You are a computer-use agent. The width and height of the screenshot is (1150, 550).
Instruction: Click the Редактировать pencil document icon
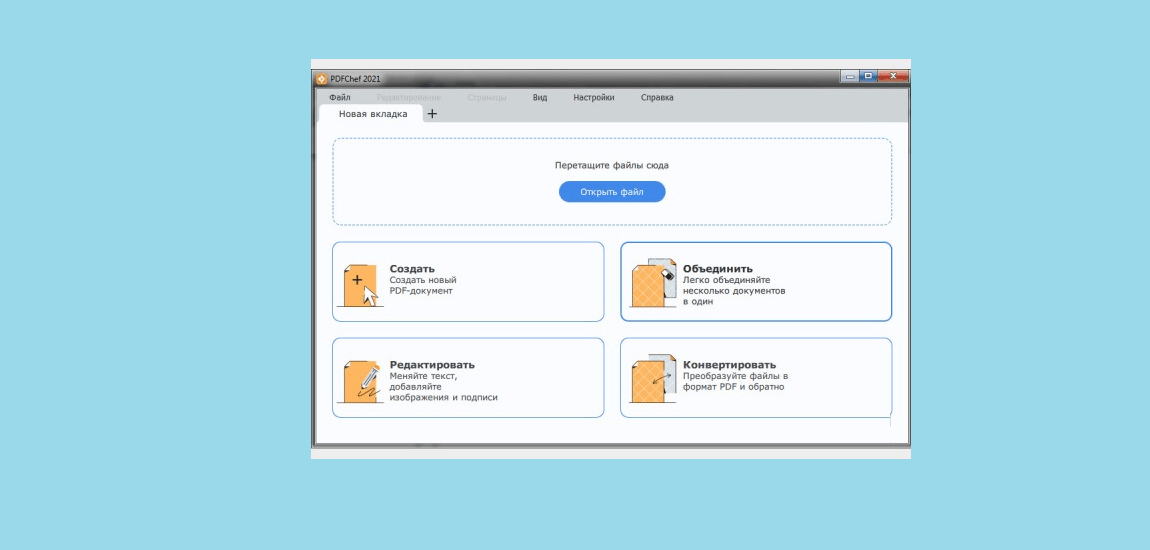(362, 381)
